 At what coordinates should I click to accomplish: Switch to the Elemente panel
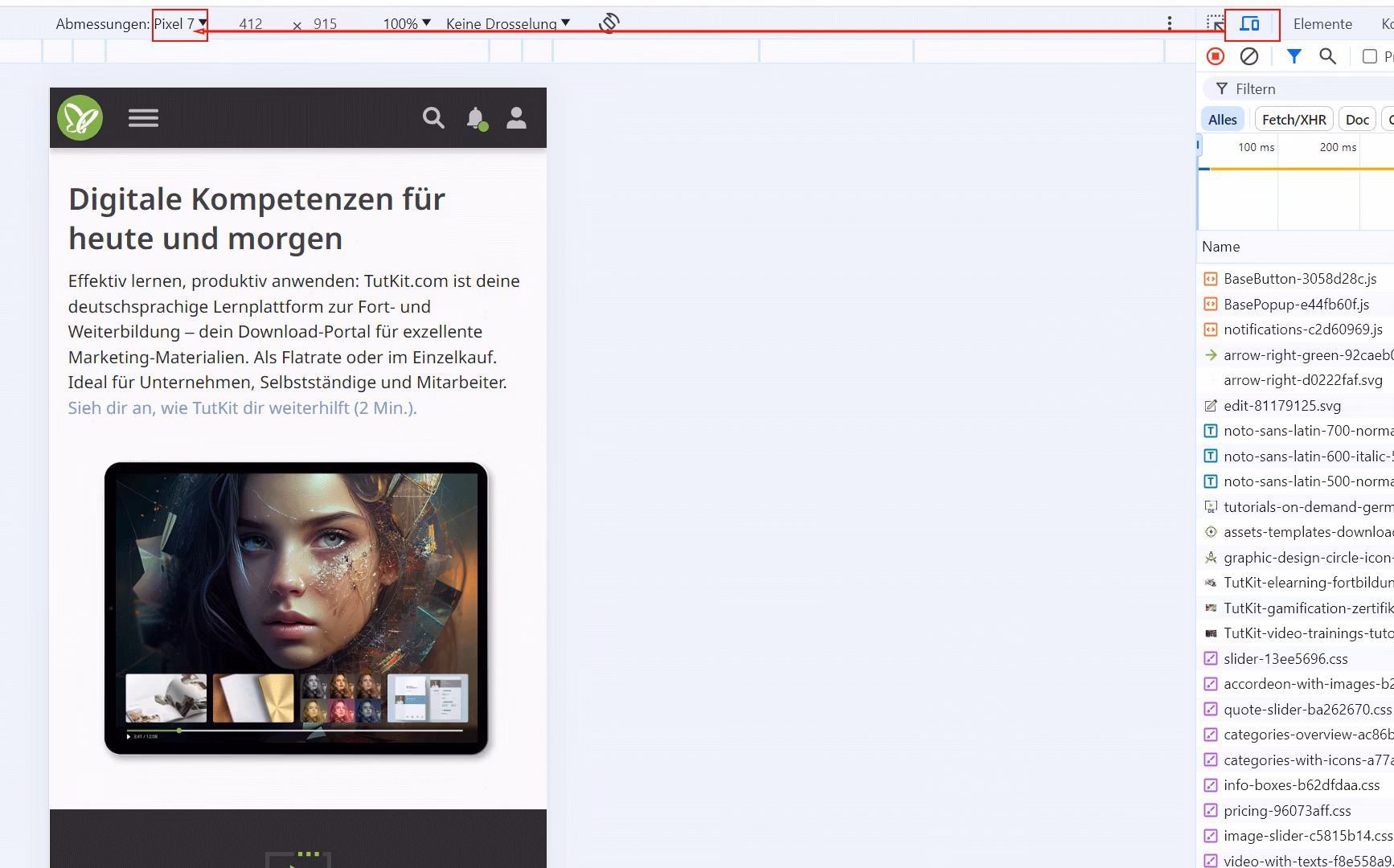(x=1322, y=23)
